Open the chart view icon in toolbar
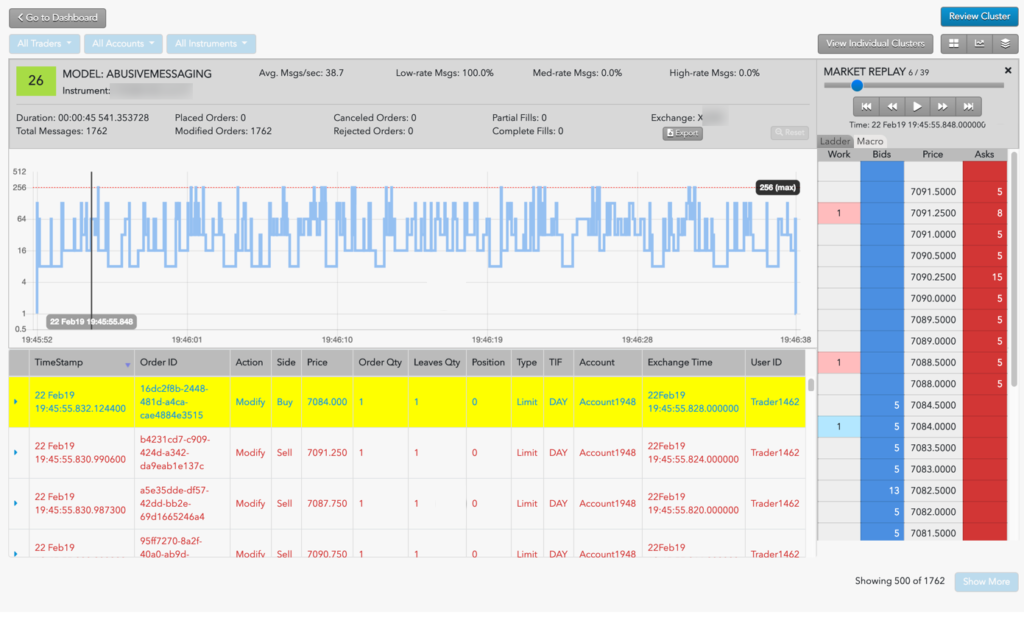The height and width of the screenshot is (618, 1024). (x=979, y=44)
